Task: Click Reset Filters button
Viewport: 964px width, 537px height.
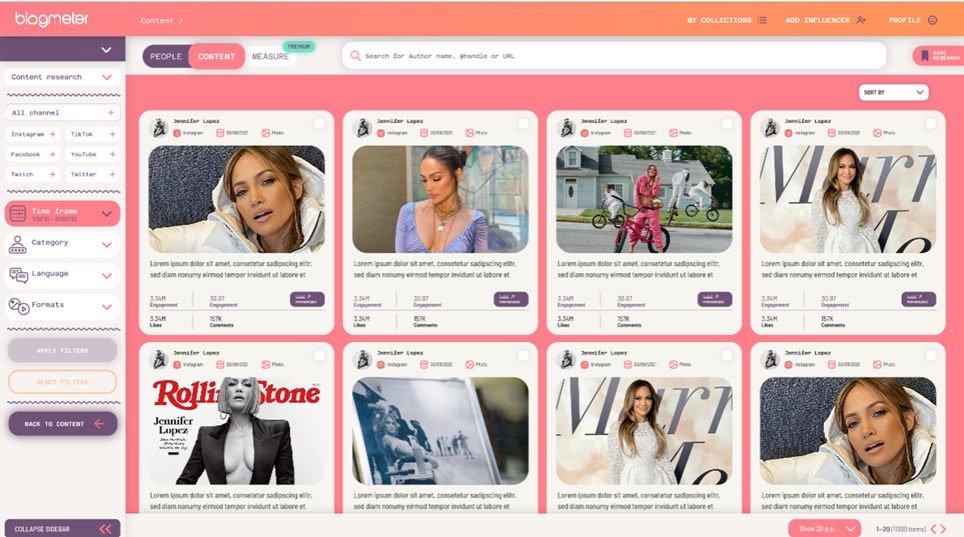Action: [62, 382]
